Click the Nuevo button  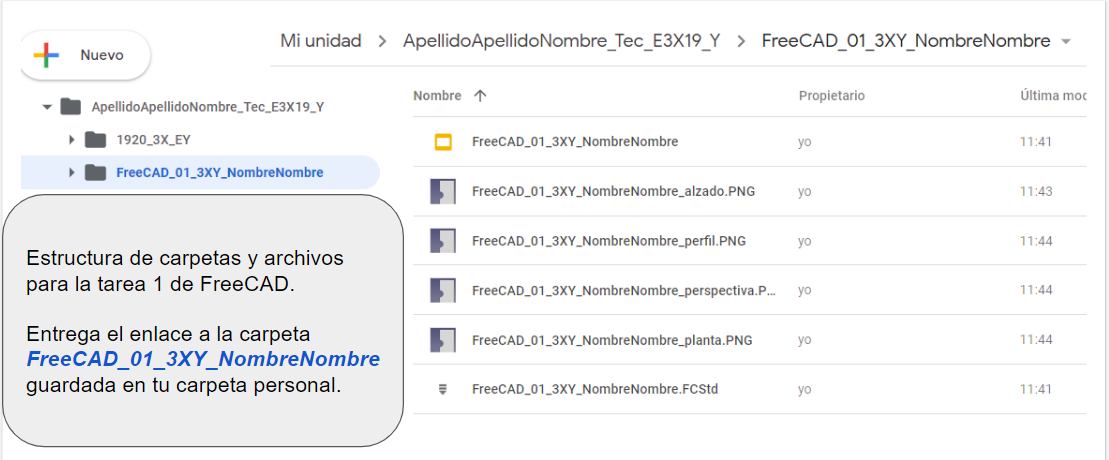pyautogui.click(x=84, y=55)
